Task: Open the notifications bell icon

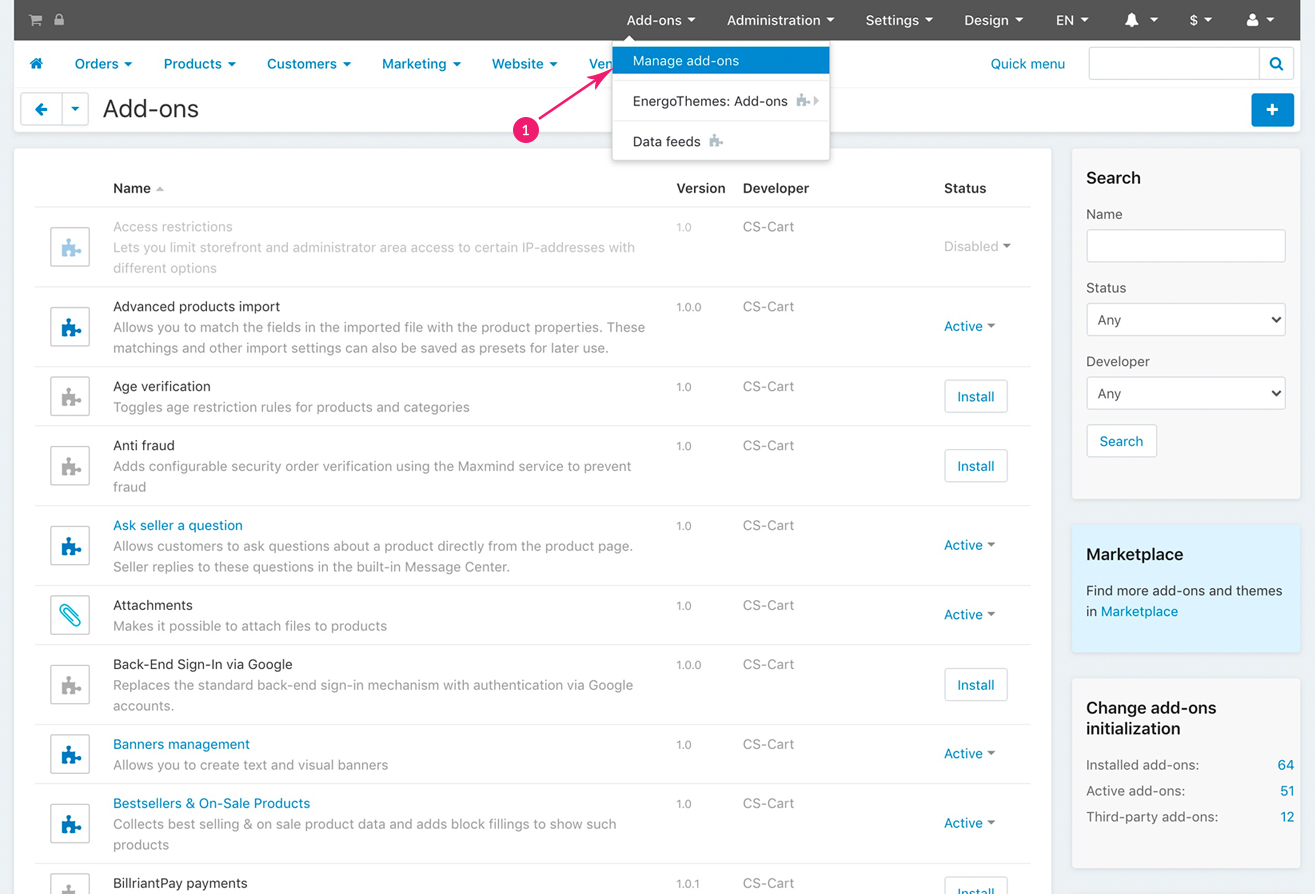Action: pyautogui.click(x=1141, y=20)
